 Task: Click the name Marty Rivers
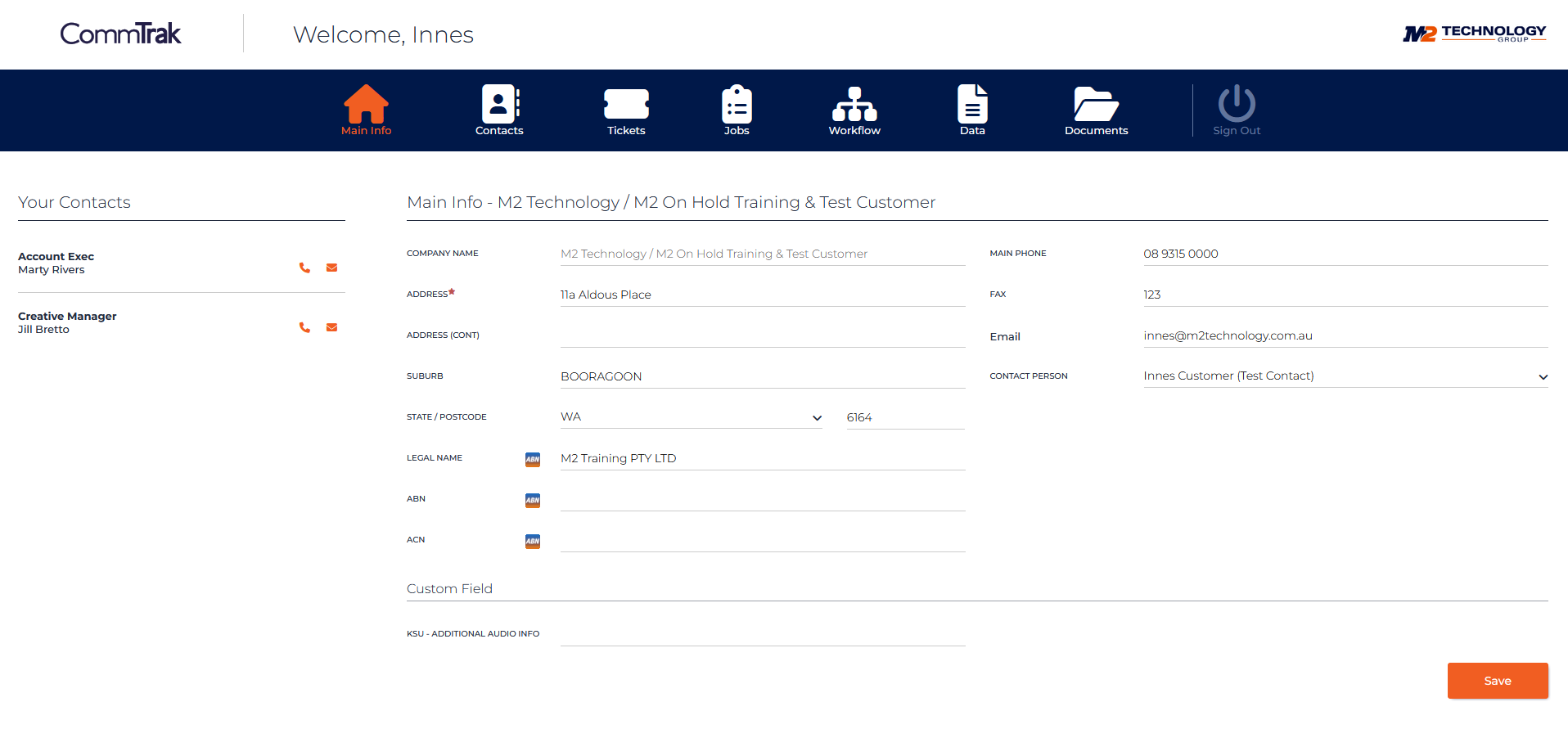coord(52,270)
